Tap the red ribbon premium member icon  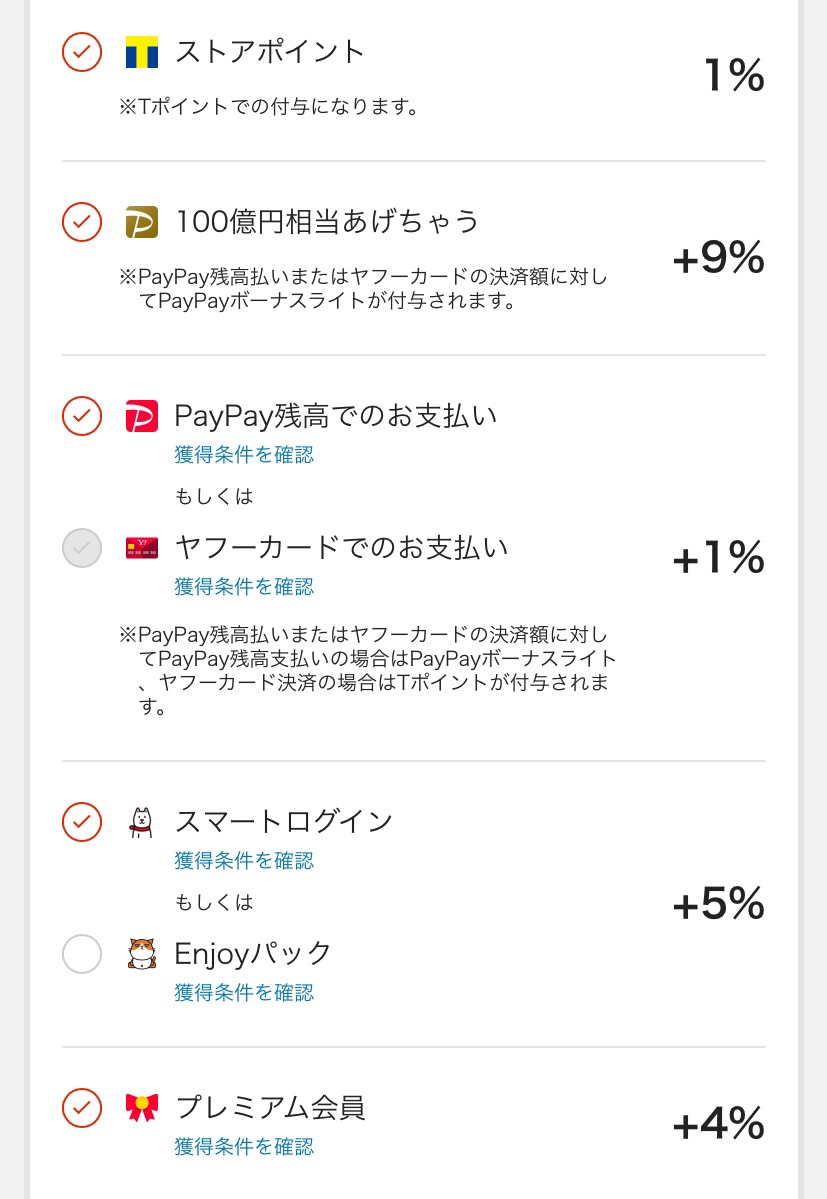(x=142, y=1107)
